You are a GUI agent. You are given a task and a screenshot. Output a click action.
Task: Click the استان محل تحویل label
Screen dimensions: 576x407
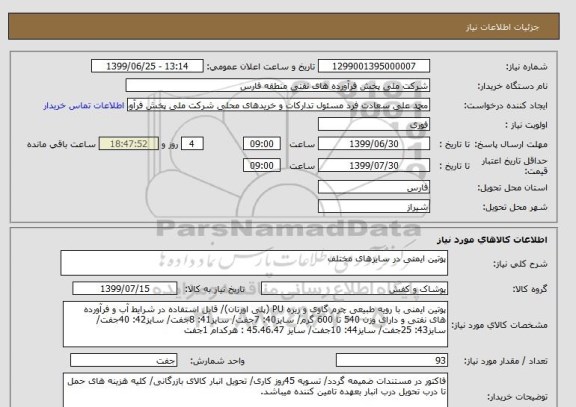[512, 188]
